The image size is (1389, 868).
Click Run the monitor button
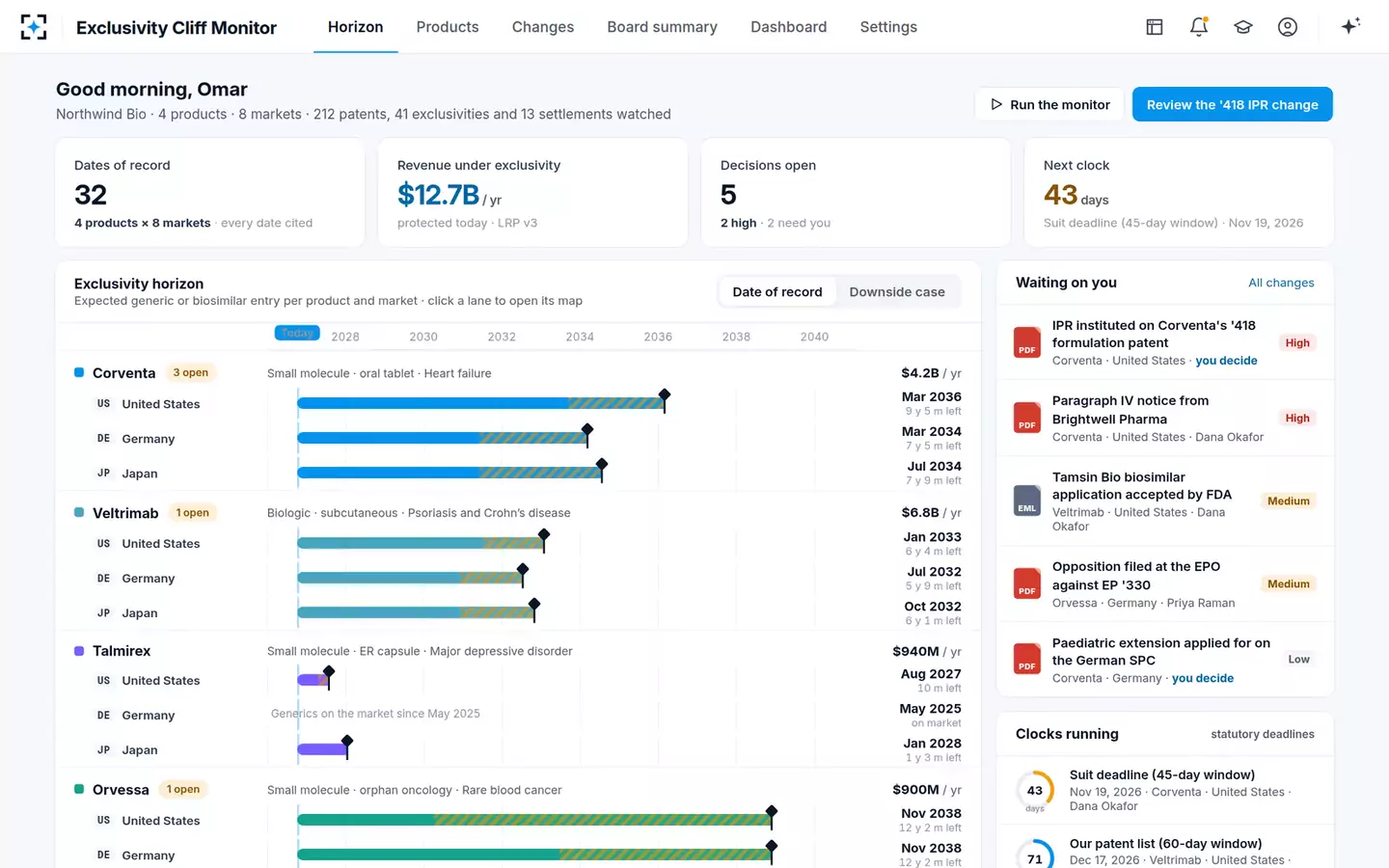point(1050,104)
